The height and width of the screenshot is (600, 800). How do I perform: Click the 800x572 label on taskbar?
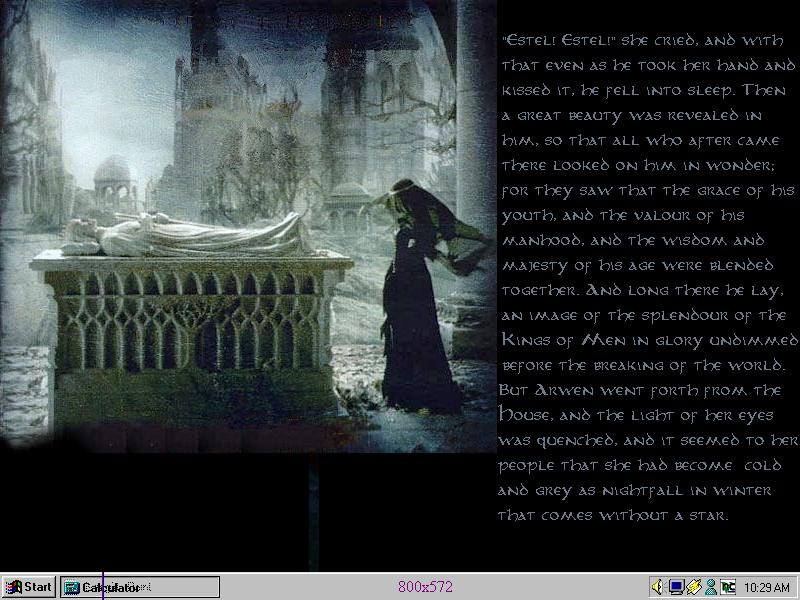[425, 587]
